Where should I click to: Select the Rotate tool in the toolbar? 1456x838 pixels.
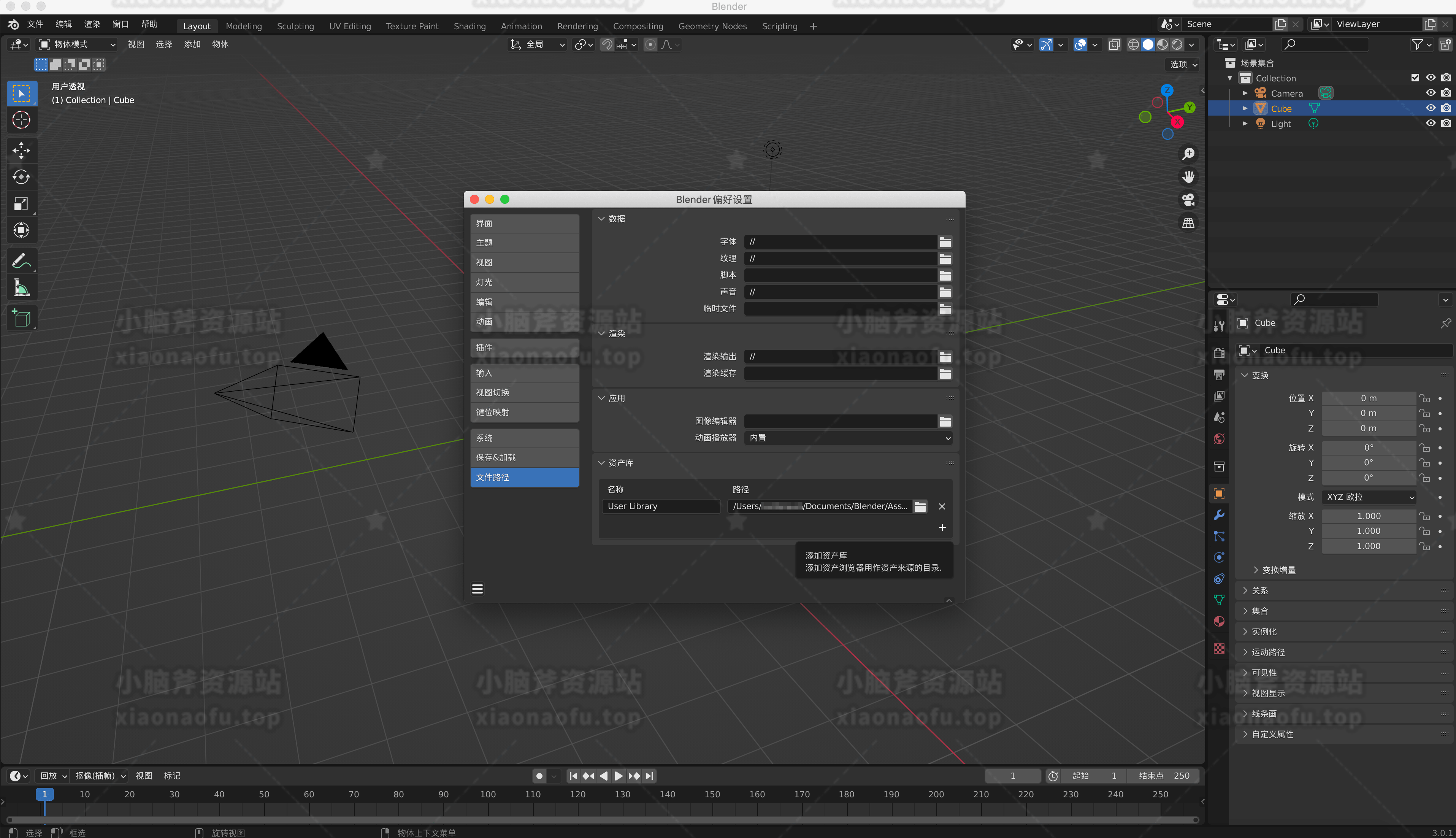tap(21, 177)
